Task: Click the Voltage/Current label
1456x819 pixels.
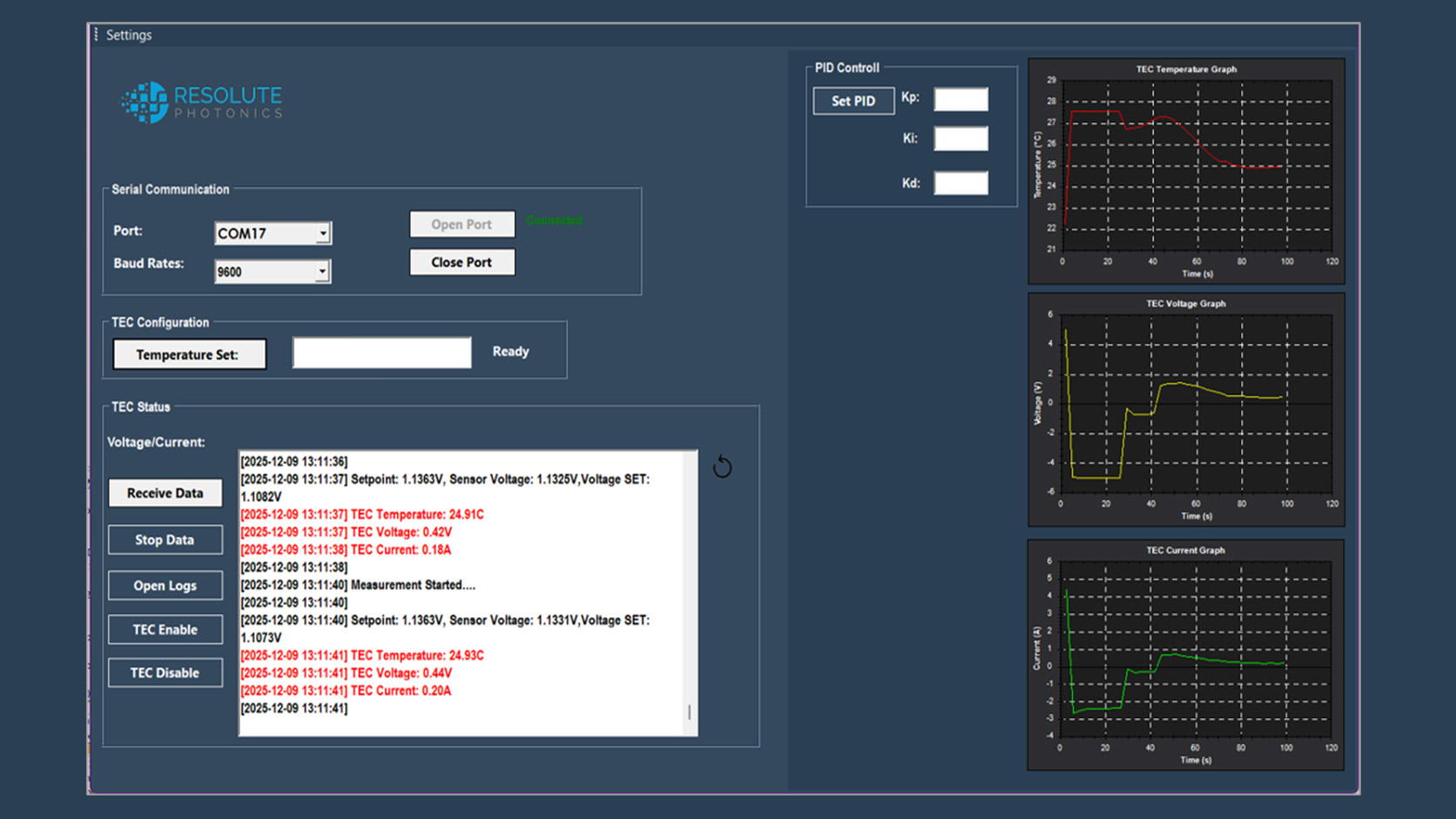Action: [x=156, y=442]
